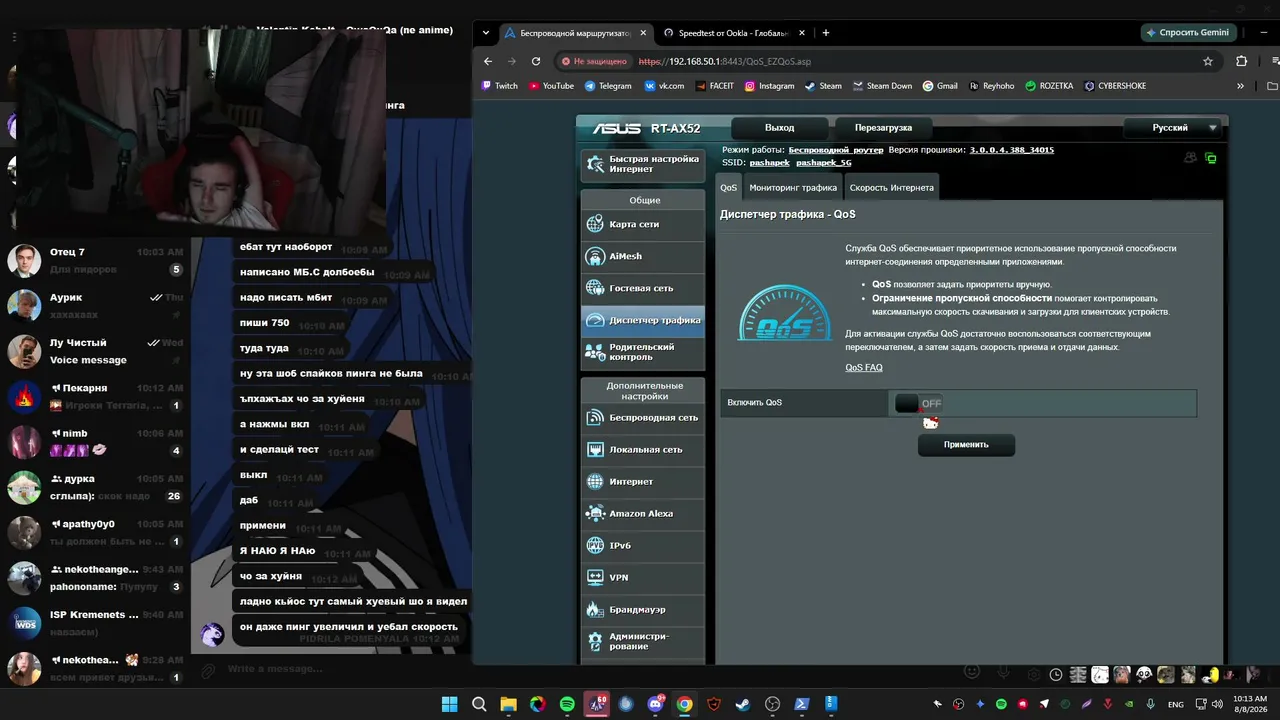Open YouTube bookmark

pos(551,86)
